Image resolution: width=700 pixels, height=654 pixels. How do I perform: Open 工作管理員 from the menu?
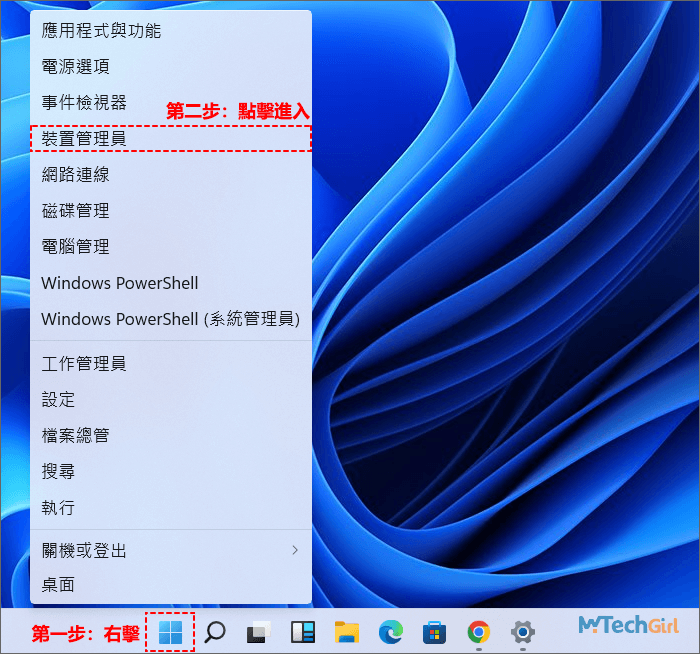[x=84, y=363]
